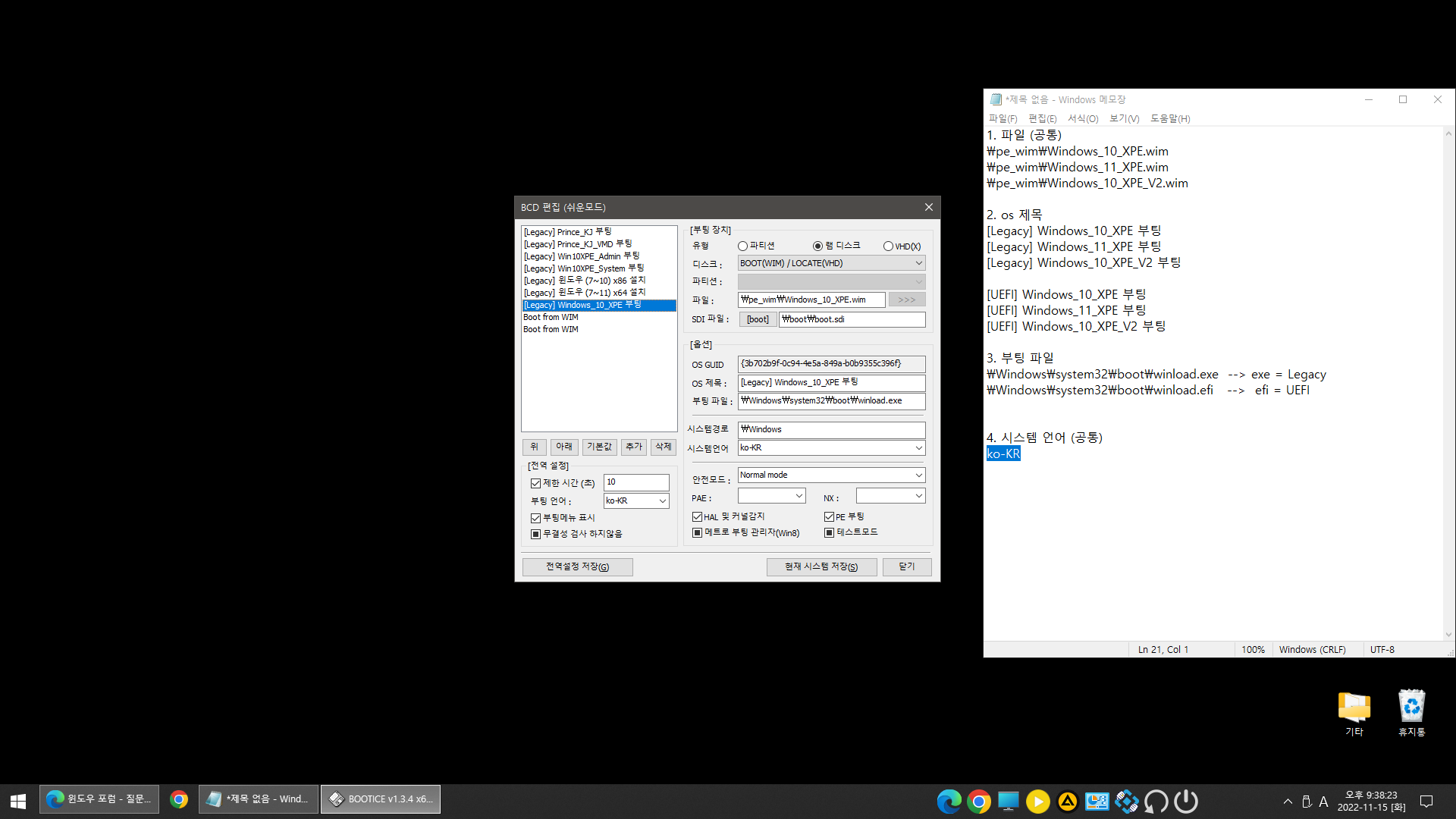Click the 추가 add button
Screen dimensions: 1456x819
tap(634, 447)
